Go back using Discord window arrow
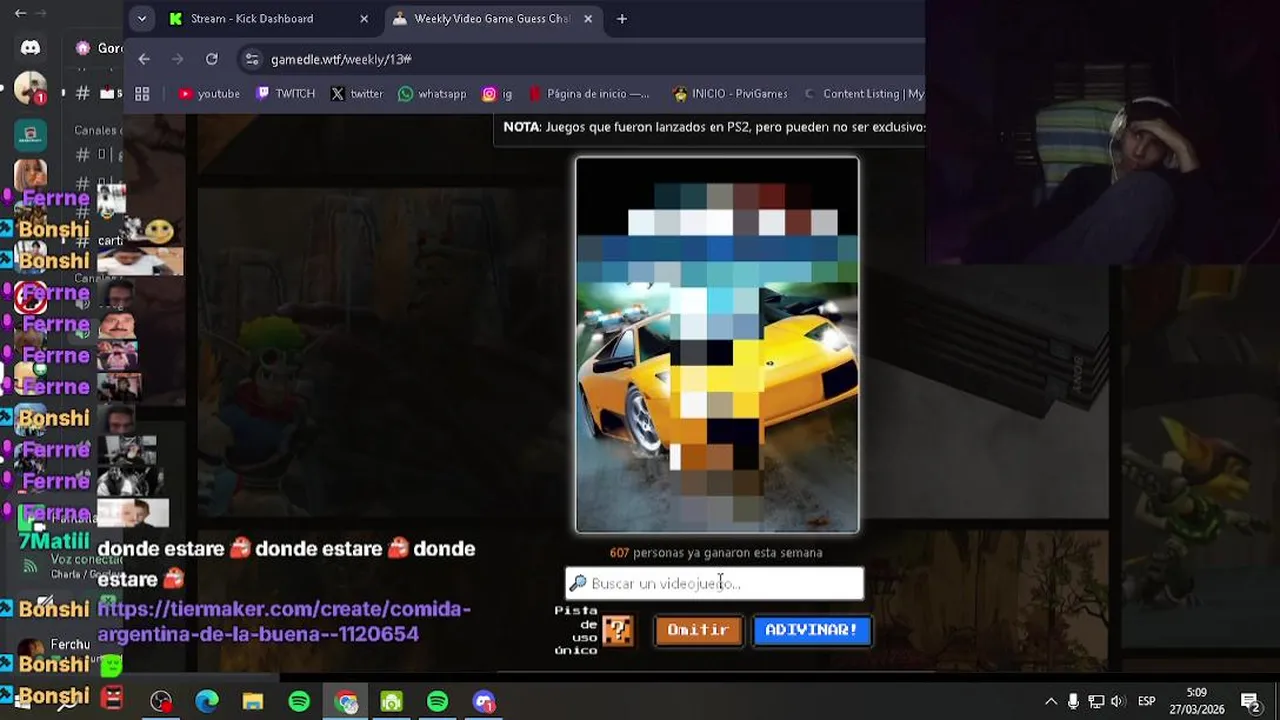The image size is (1280, 720). click(20, 13)
